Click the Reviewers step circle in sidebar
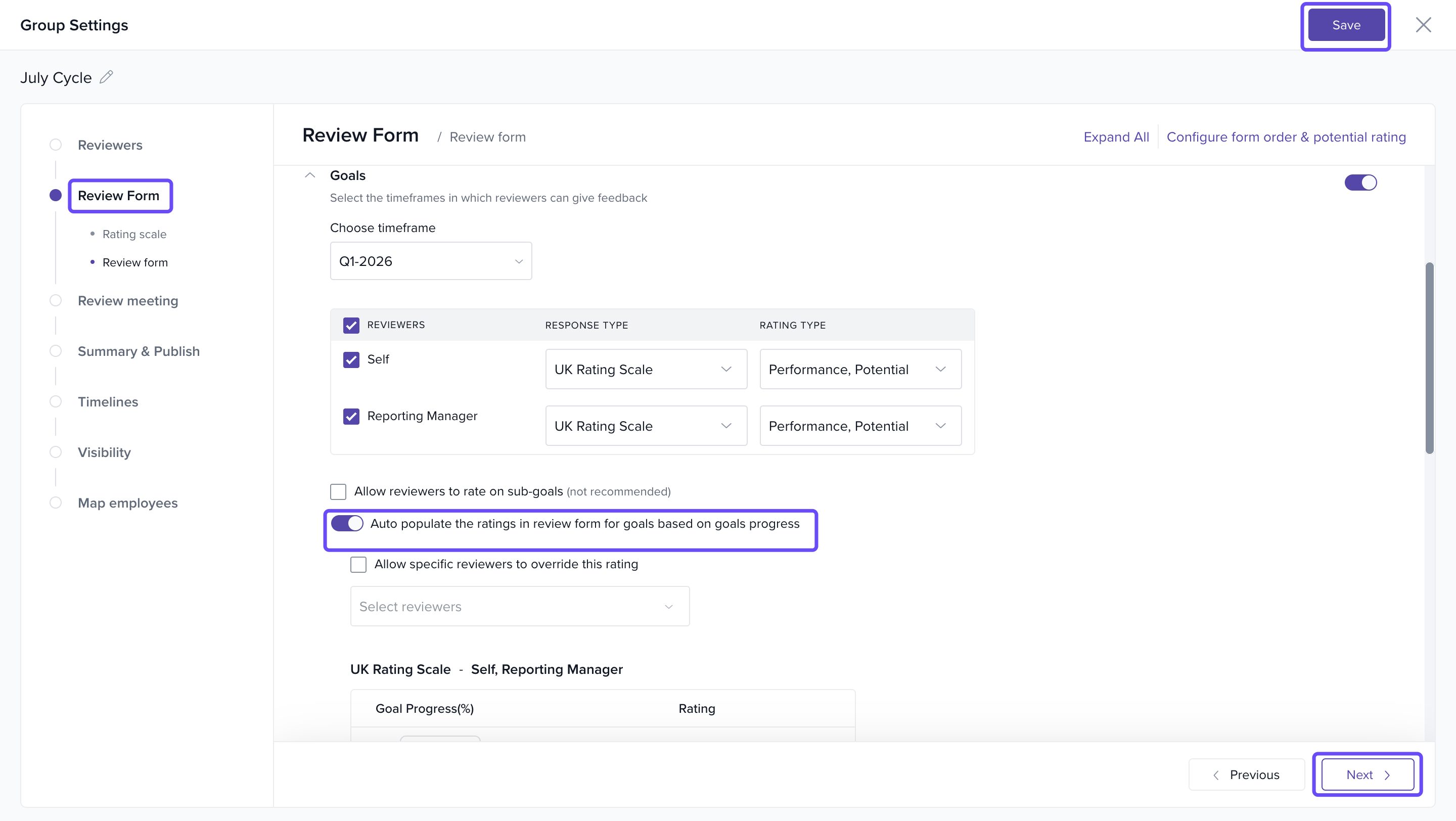Screen dimensions: 1456x821 pyautogui.click(x=56, y=145)
